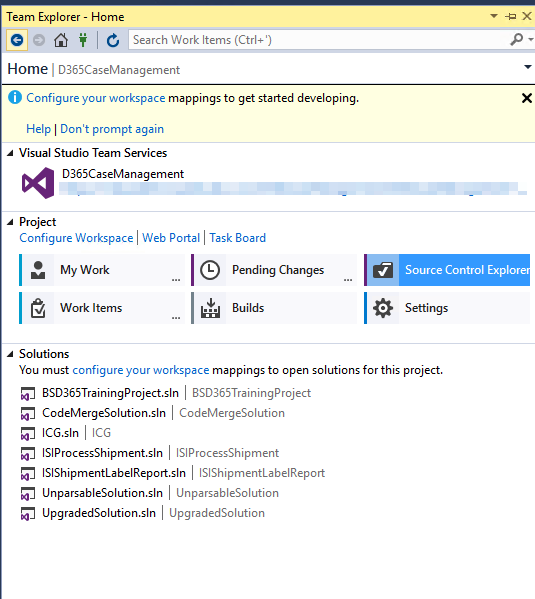Open the Task Board link
Viewport: 535px width, 599px height.
click(x=237, y=238)
